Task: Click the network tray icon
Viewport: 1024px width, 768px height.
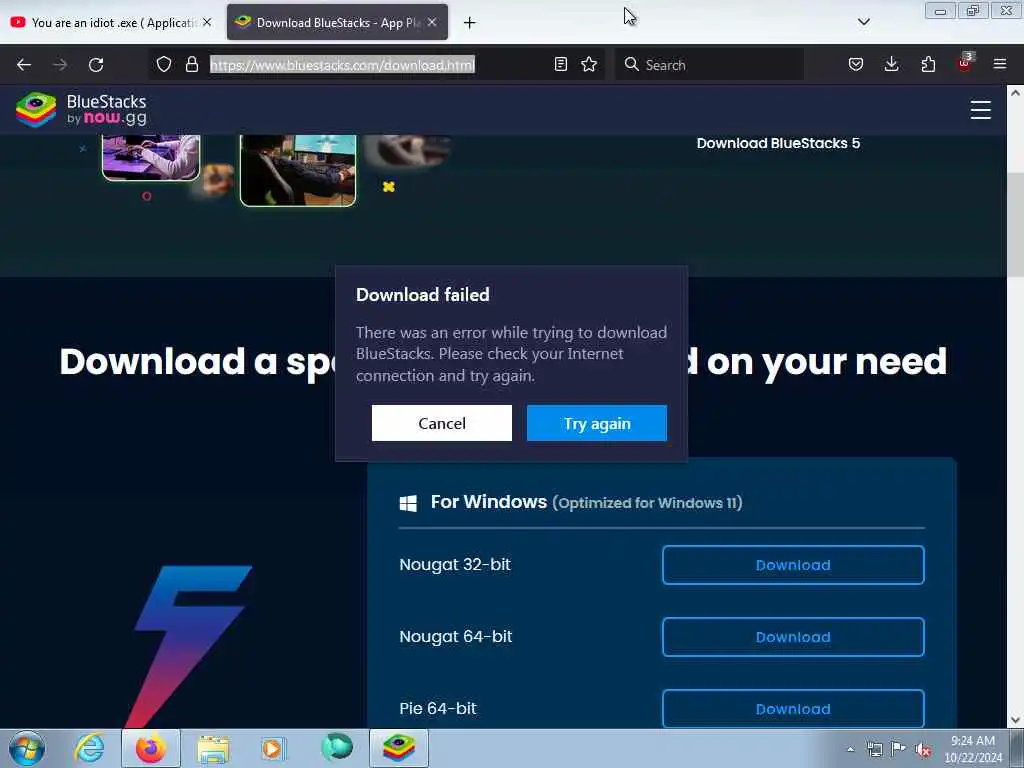Action: point(874,749)
